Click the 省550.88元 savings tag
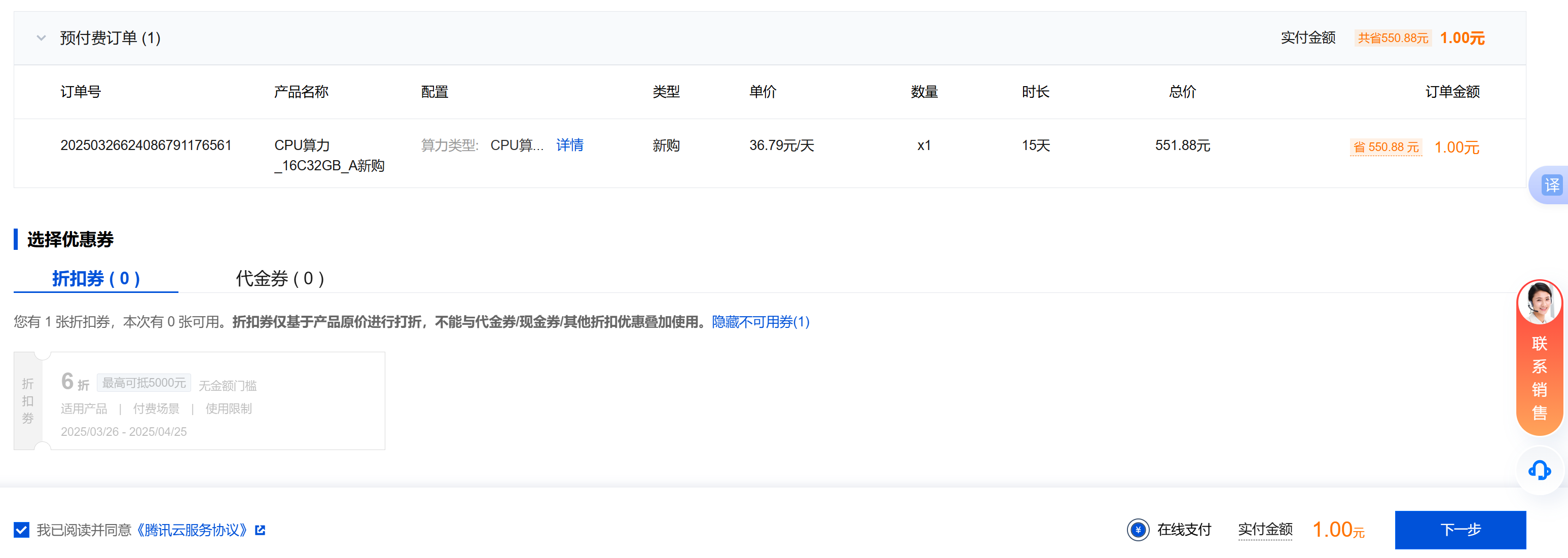Image resolution: width=1568 pixels, height=558 pixels. 1386,146
